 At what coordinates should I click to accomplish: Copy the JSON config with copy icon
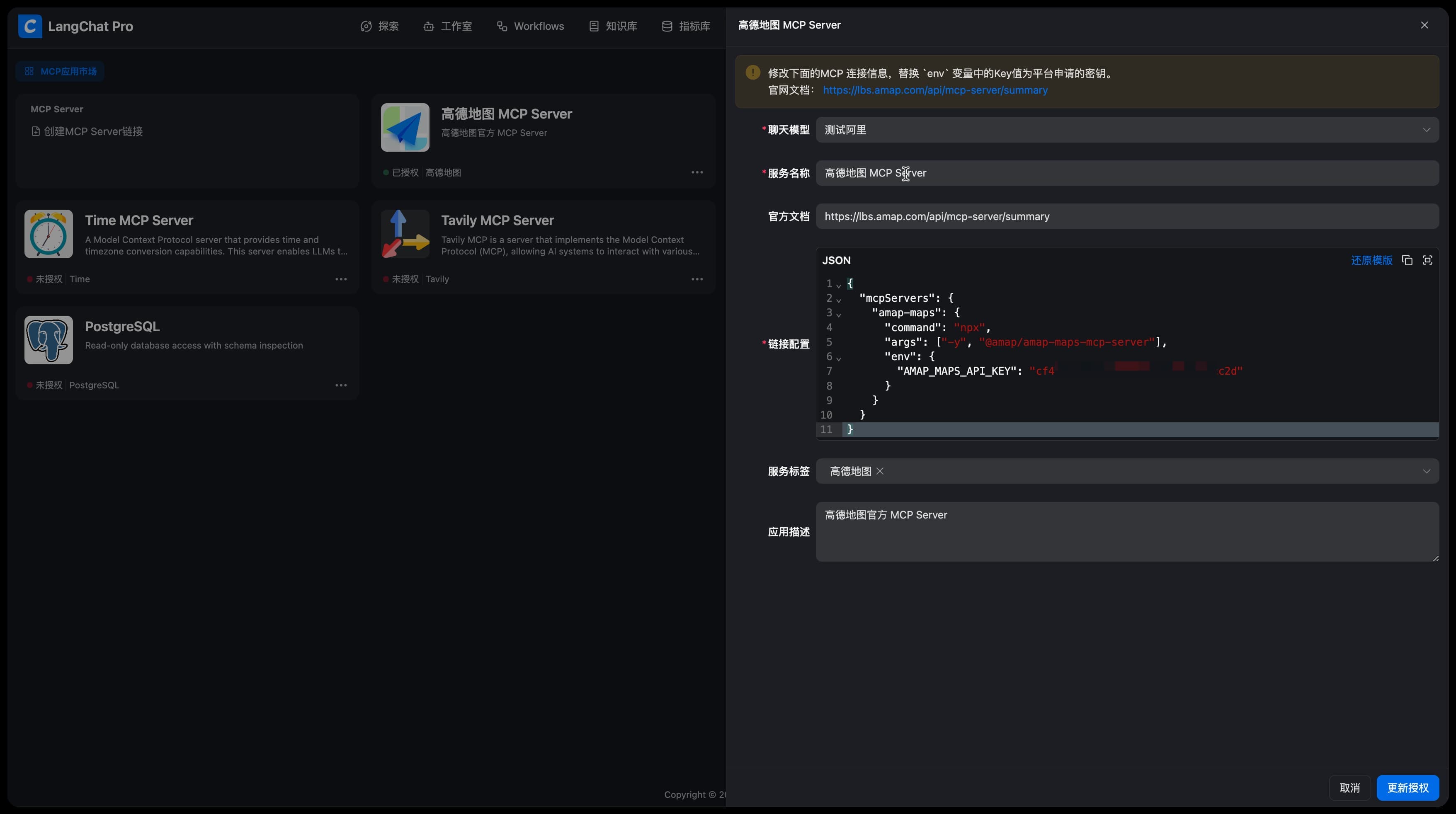[1407, 260]
